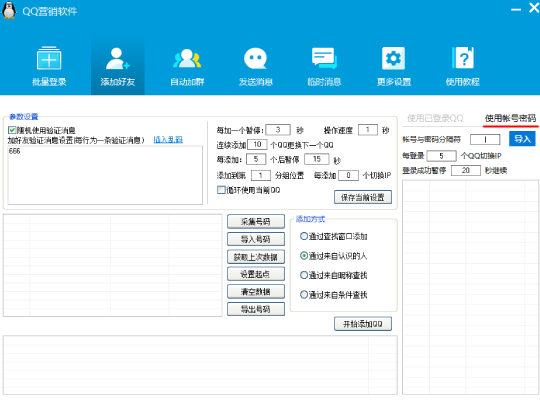The width and height of the screenshot is (540, 402).
Task: Click 保存当前设置 button
Action: (363, 197)
